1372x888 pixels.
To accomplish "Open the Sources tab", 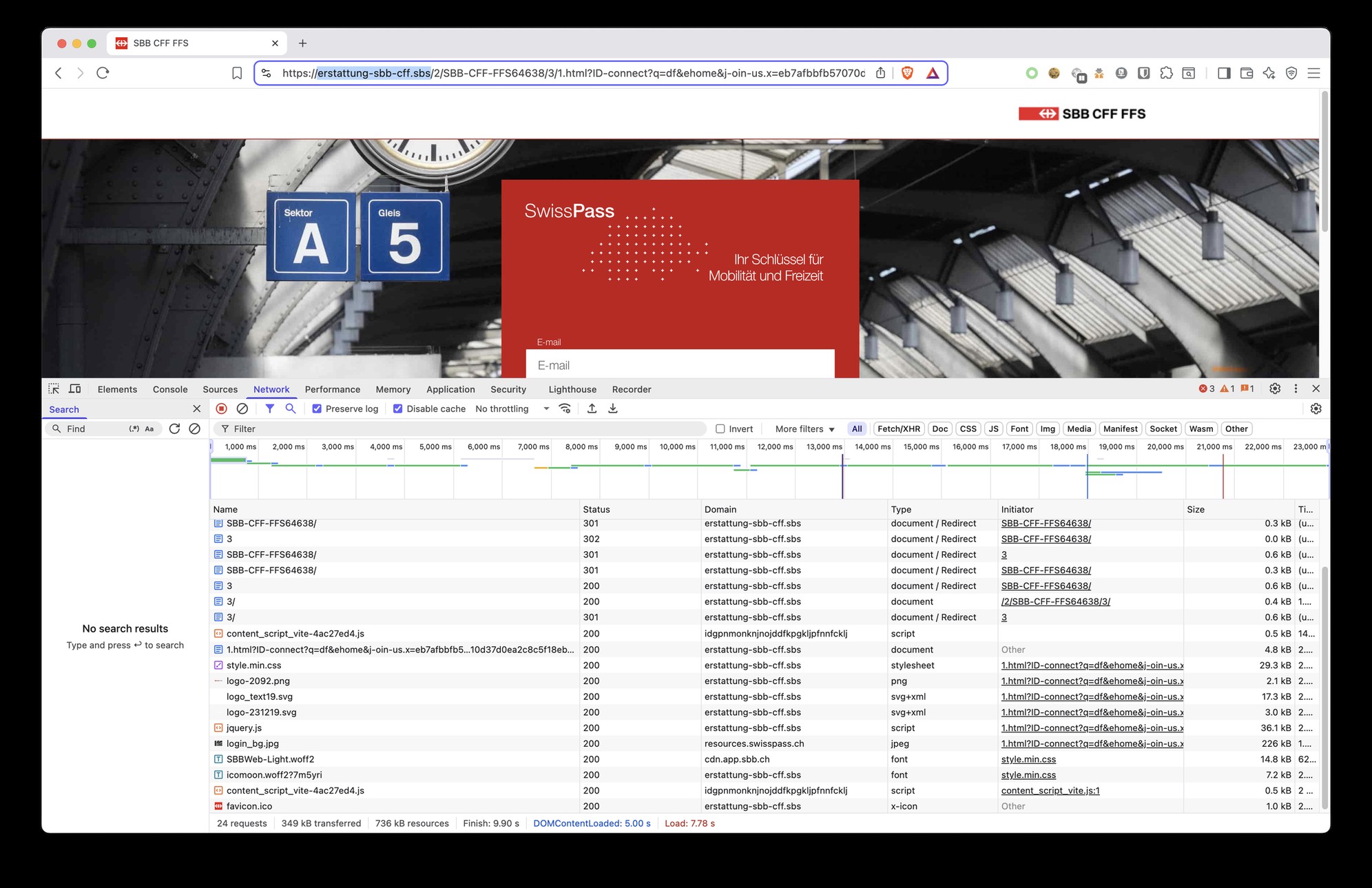I will point(220,389).
